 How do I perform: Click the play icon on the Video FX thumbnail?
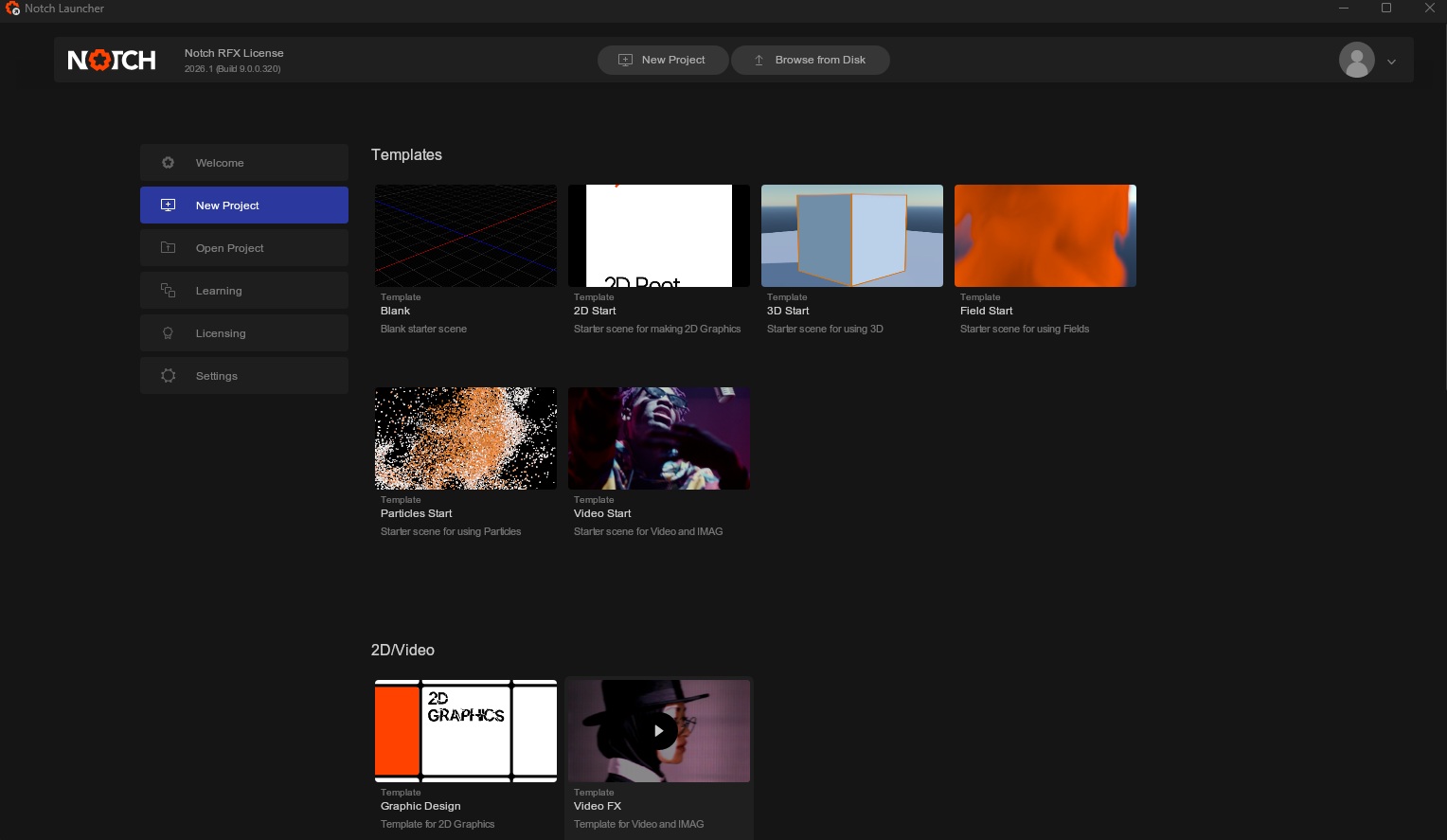(x=659, y=731)
